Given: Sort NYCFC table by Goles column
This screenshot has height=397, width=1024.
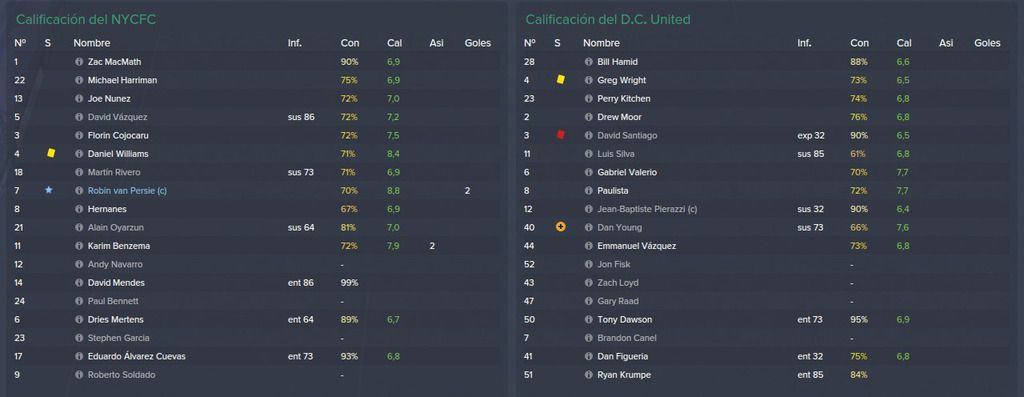Looking at the screenshot, I should [477, 43].
